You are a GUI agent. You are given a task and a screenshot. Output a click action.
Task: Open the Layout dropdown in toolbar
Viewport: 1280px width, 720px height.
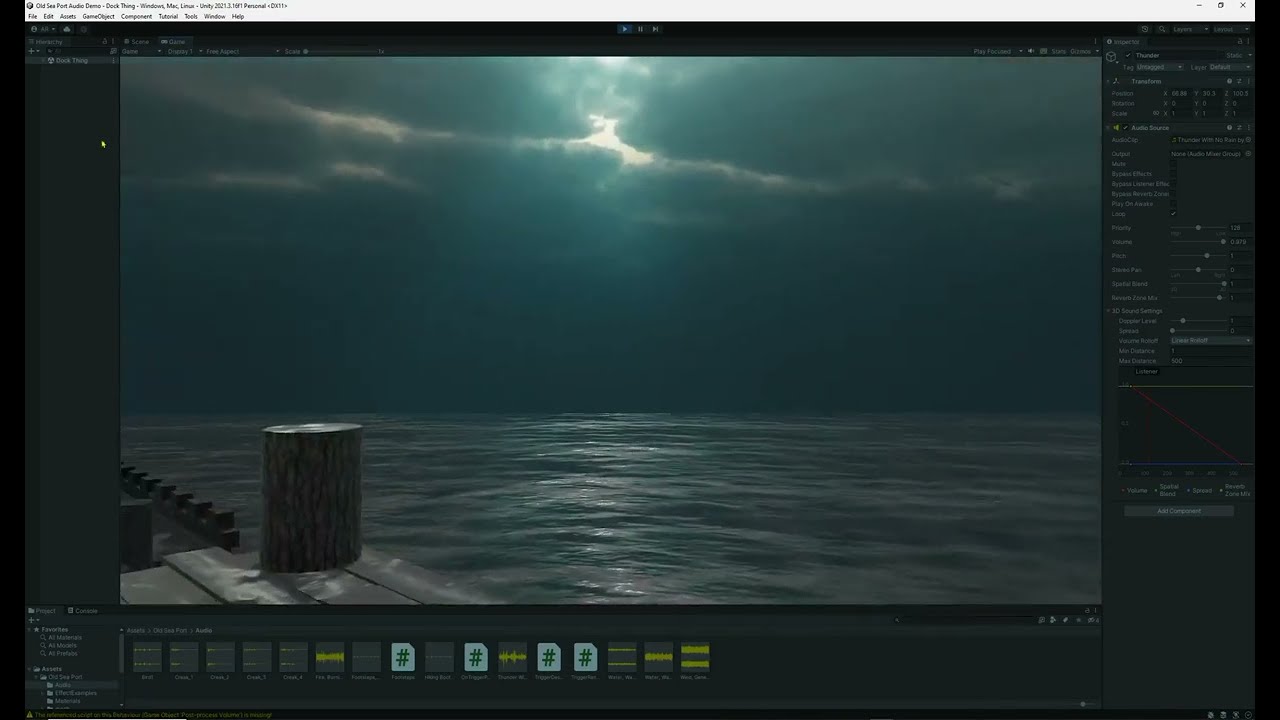pos(1229,29)
